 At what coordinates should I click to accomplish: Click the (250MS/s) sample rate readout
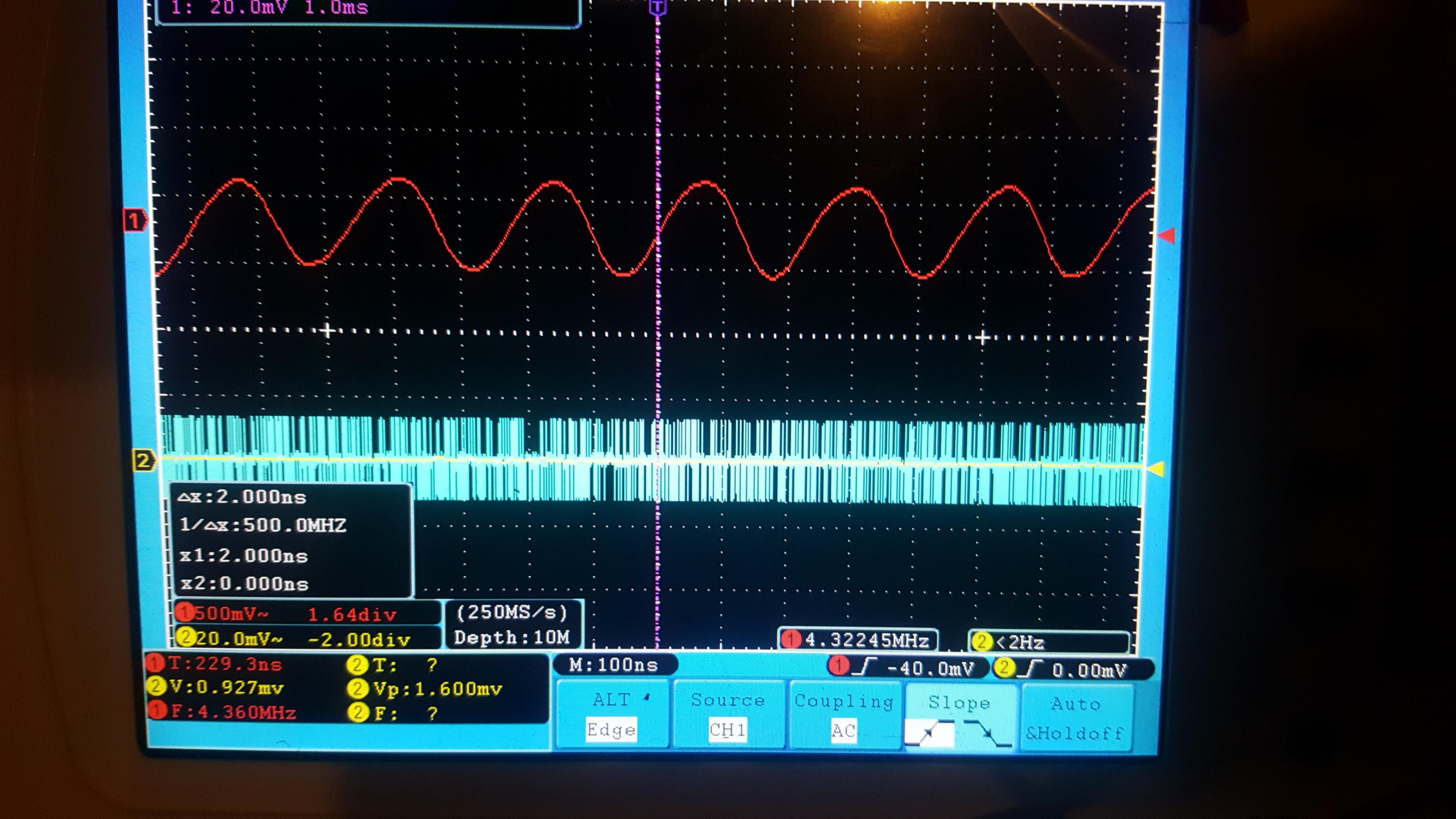[x=511, y=612]
